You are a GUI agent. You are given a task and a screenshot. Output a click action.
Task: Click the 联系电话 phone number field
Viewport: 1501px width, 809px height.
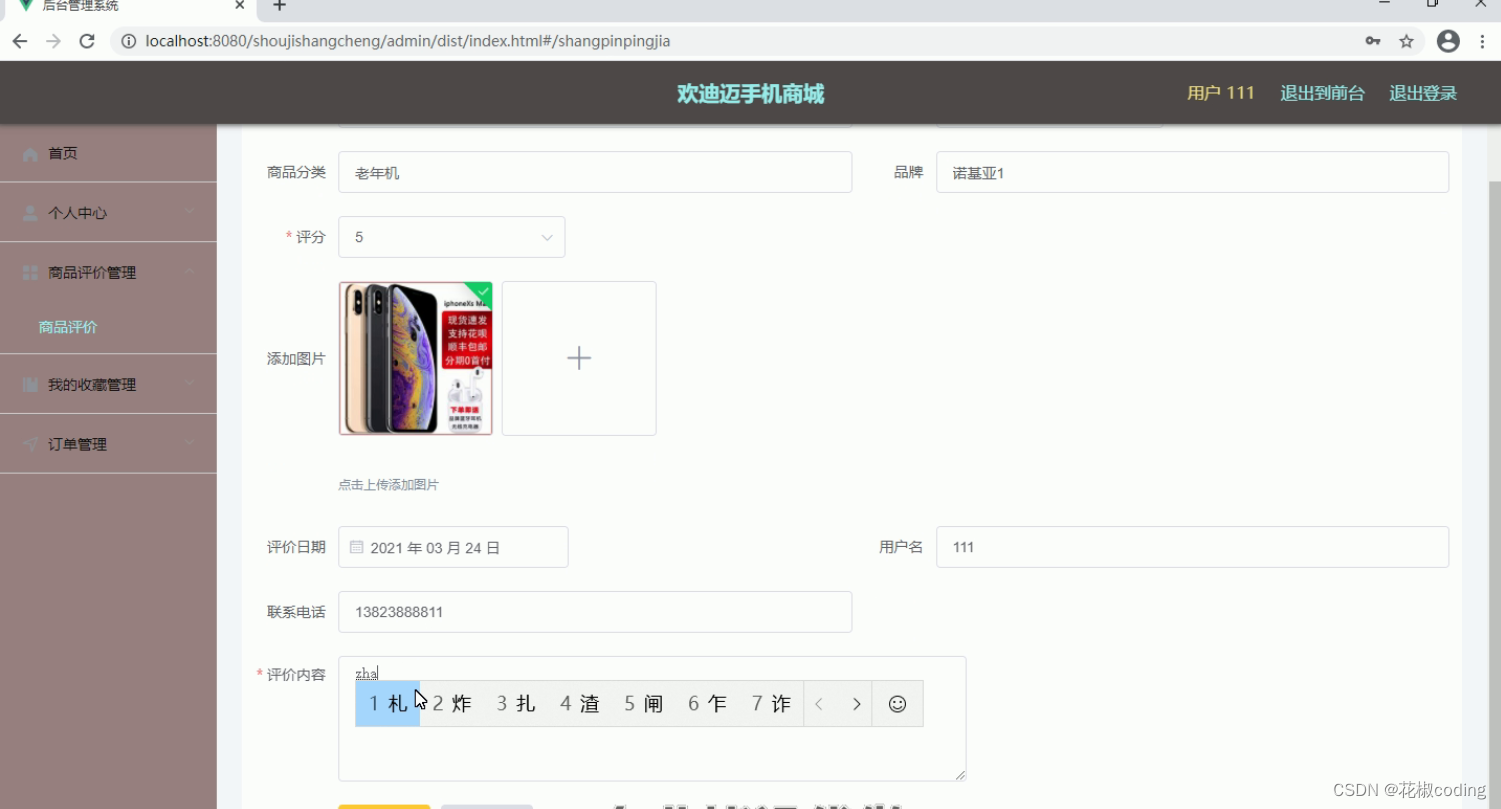595,611
